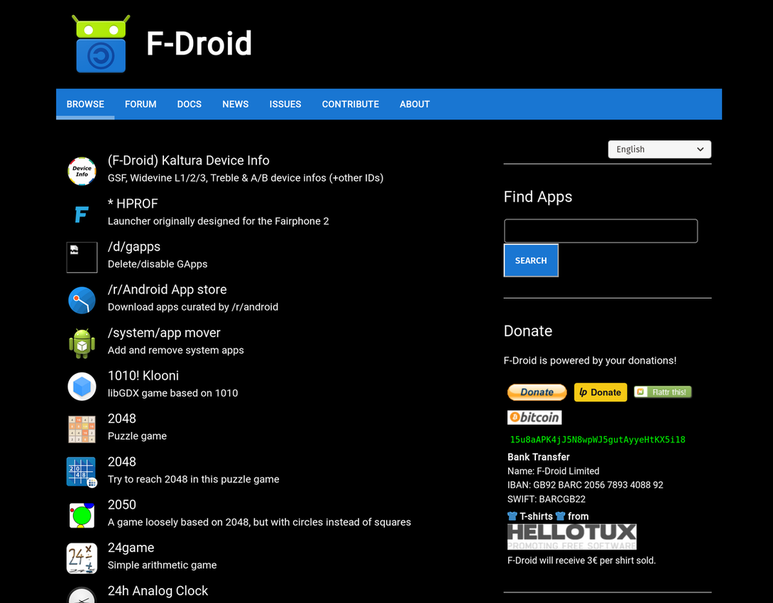Open the * HPROF app link
773x603 pixels.
tap(133, 204)
